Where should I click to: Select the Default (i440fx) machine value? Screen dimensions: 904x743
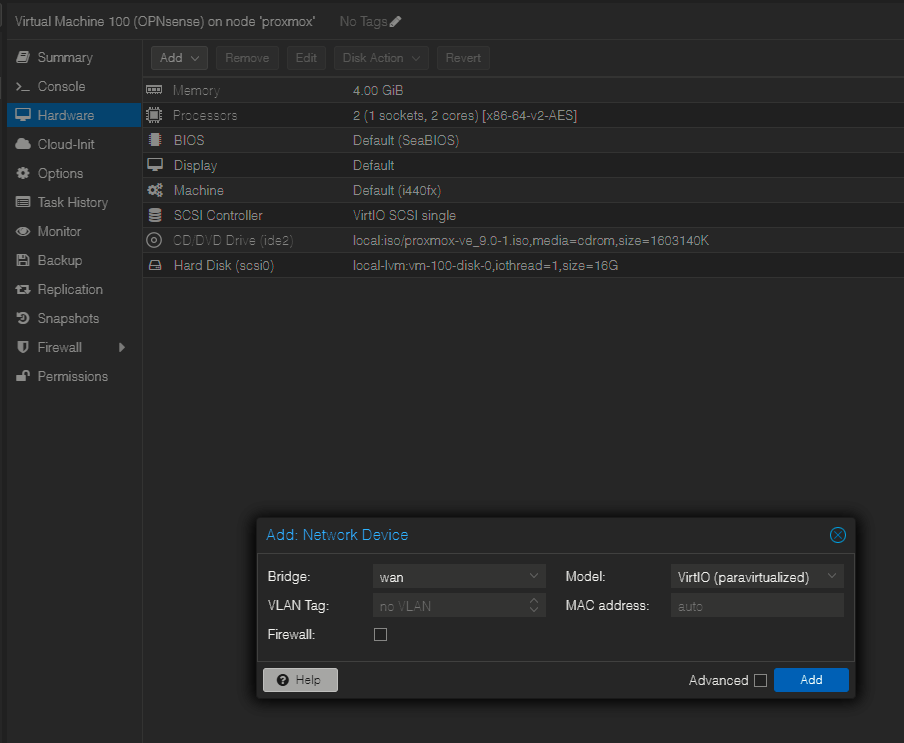pos(397,190)
